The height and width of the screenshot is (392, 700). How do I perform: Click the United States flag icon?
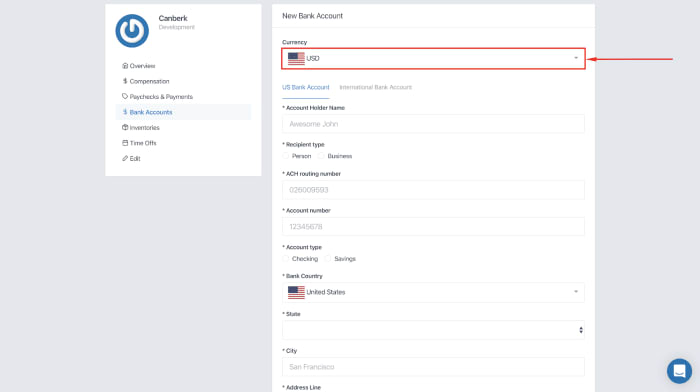pyautogui.click(x=296, y=292)
